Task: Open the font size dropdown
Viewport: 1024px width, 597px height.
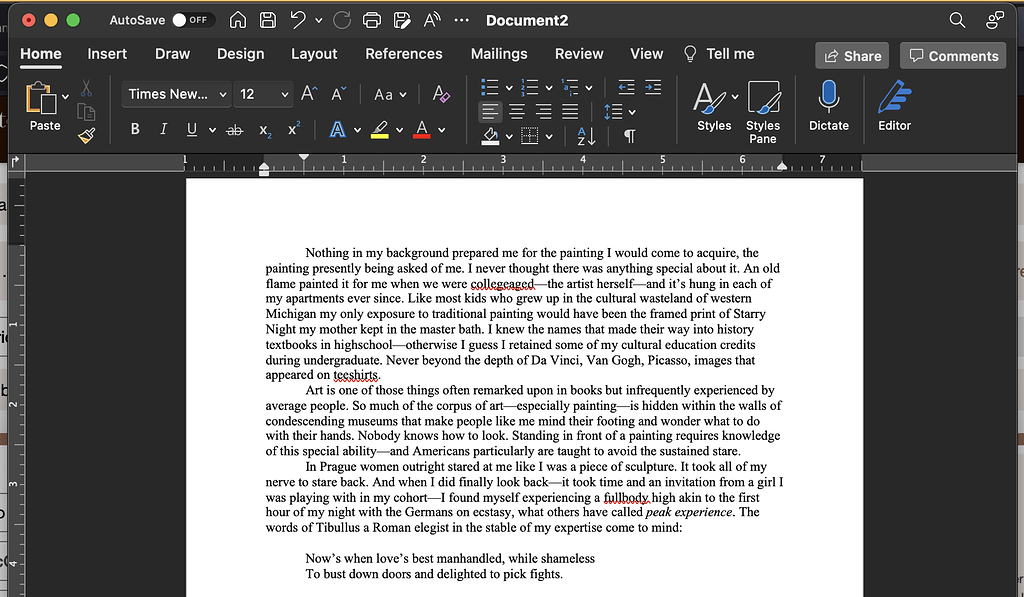Action: click(x=285, y=95)
